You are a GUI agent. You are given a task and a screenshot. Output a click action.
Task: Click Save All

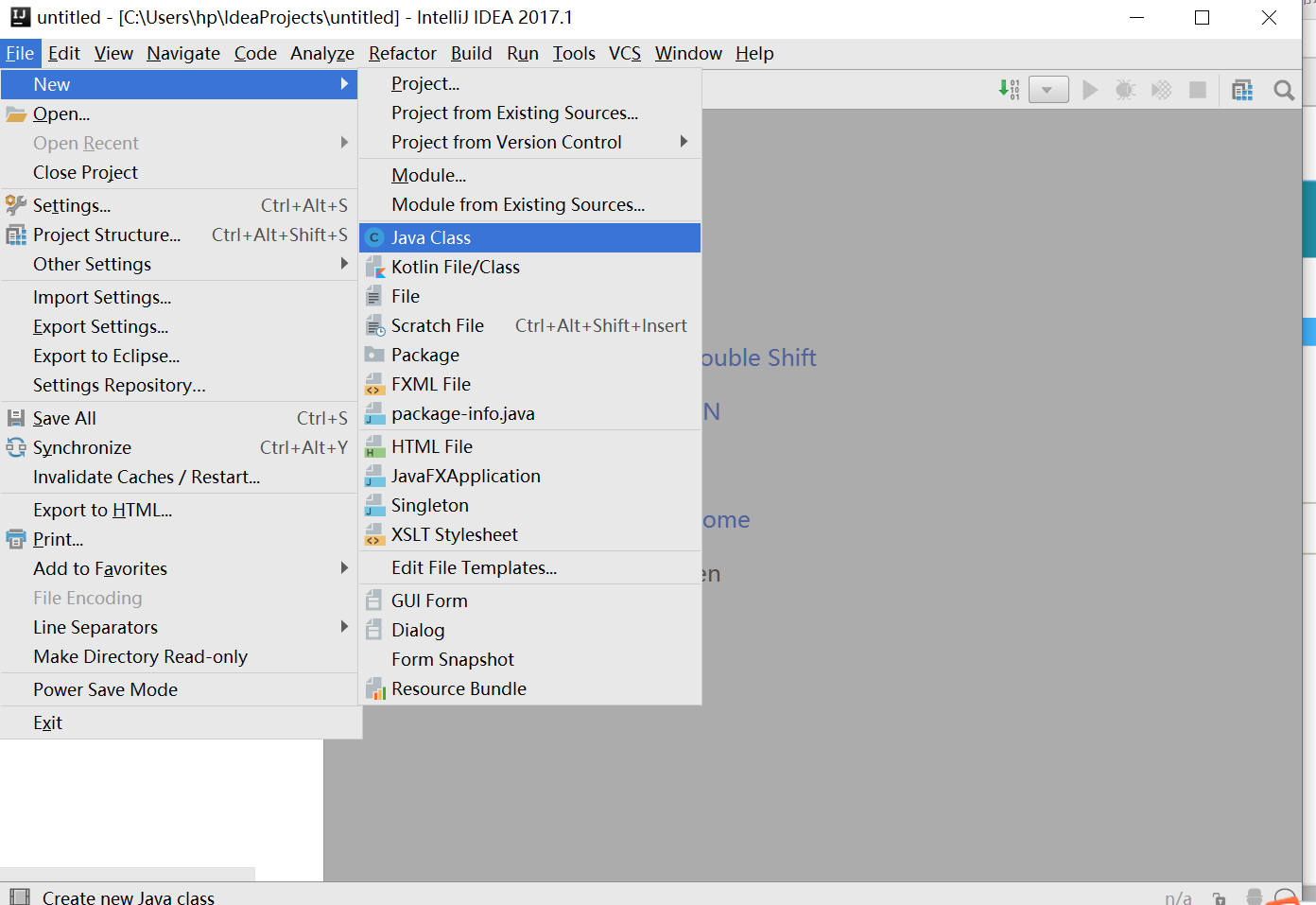click(x=180, y=418)
